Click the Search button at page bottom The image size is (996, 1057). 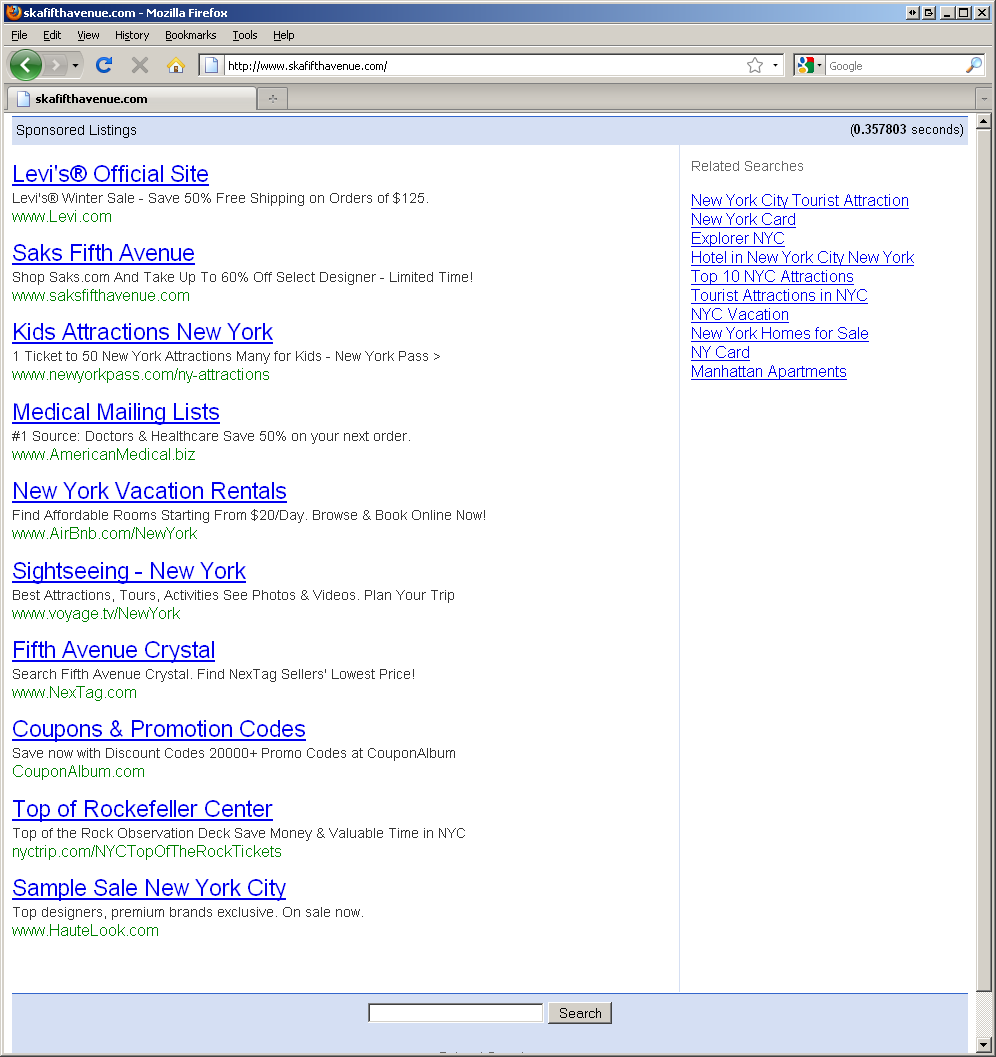point(580,1013)
